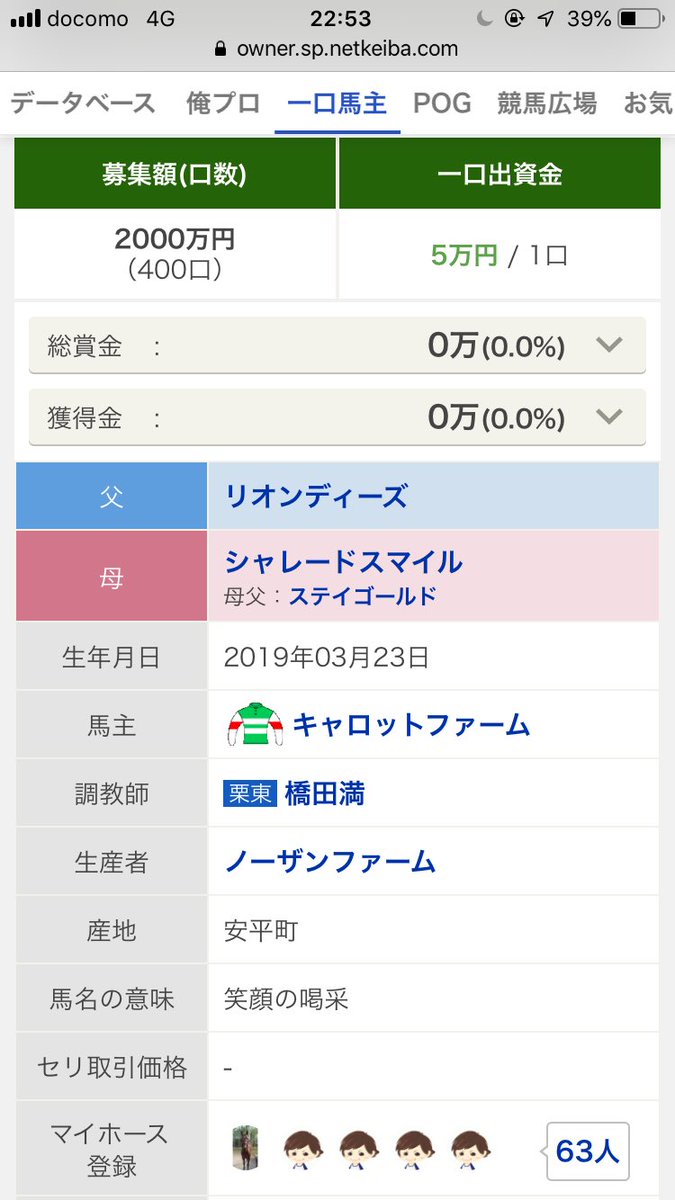The height and width of the screenshot is (1200, 675).
Task: Tap the 栗東 badge next to trainer
Action: (250, 794)
